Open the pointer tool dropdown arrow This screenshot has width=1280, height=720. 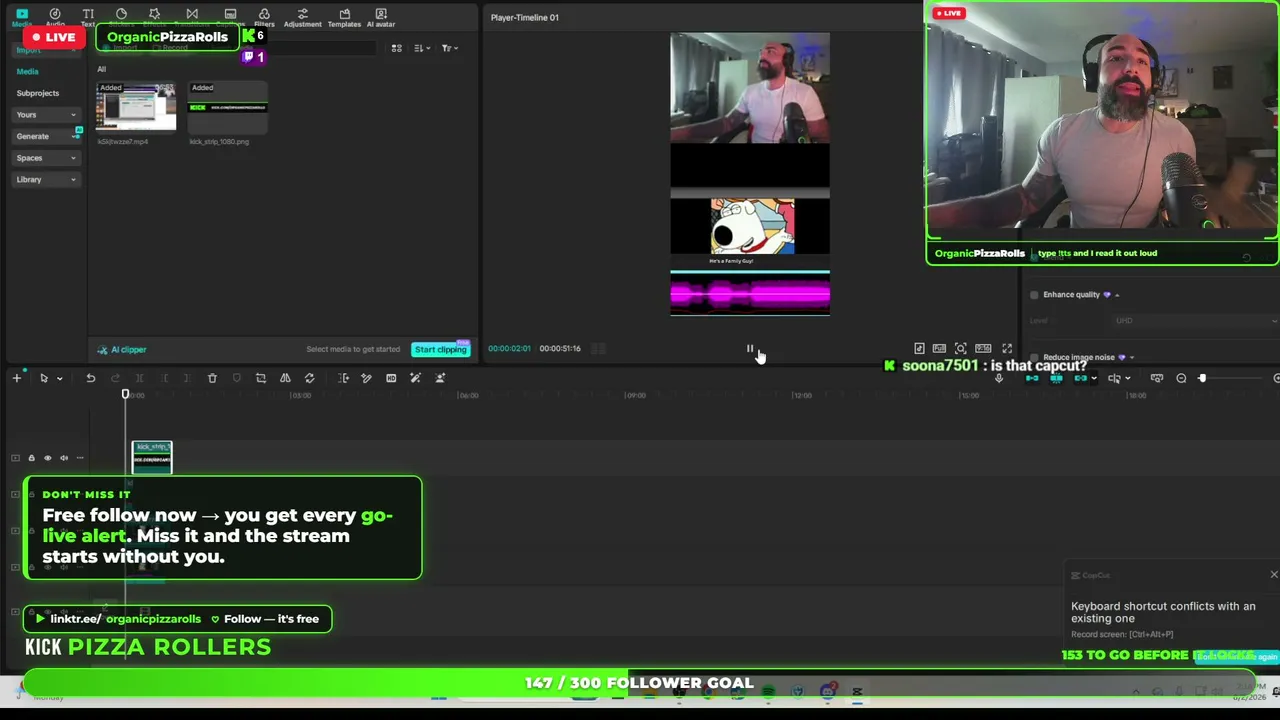tap(59, 379)
